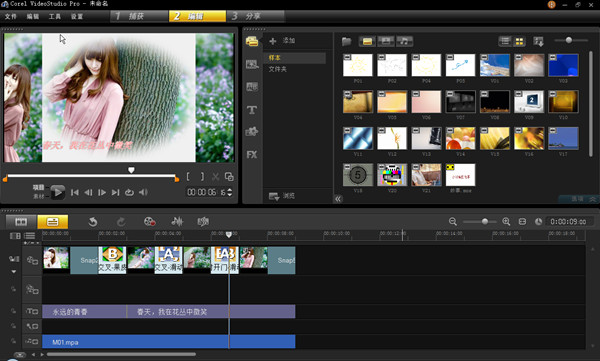Click the Add (添加) folder button
This screenshot has height=361, width=600.
[282, 41]
